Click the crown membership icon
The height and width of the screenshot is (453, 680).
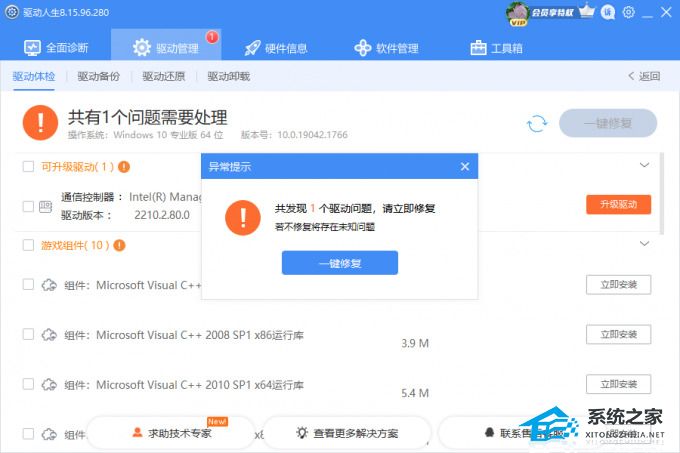586,11
